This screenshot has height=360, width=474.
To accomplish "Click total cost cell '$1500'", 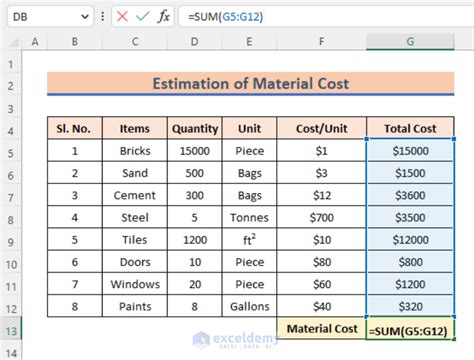I will [x=410, y=173].
